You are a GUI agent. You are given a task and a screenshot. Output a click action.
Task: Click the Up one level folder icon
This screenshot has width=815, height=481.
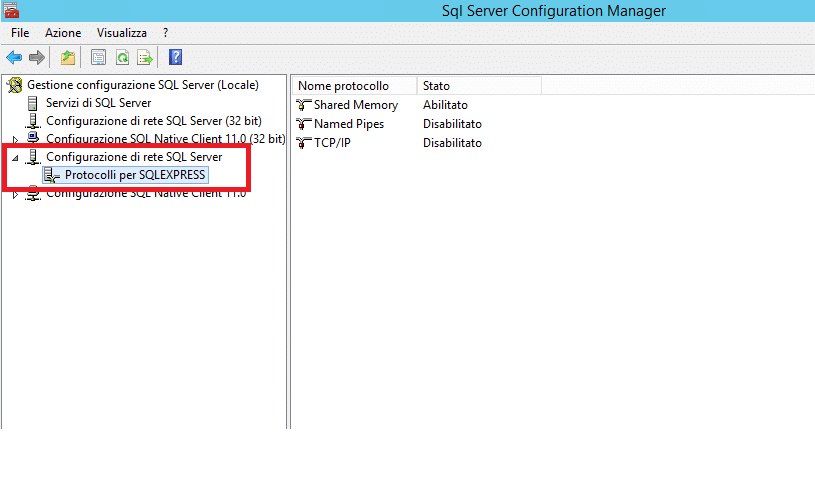click(x=68, y=57)
